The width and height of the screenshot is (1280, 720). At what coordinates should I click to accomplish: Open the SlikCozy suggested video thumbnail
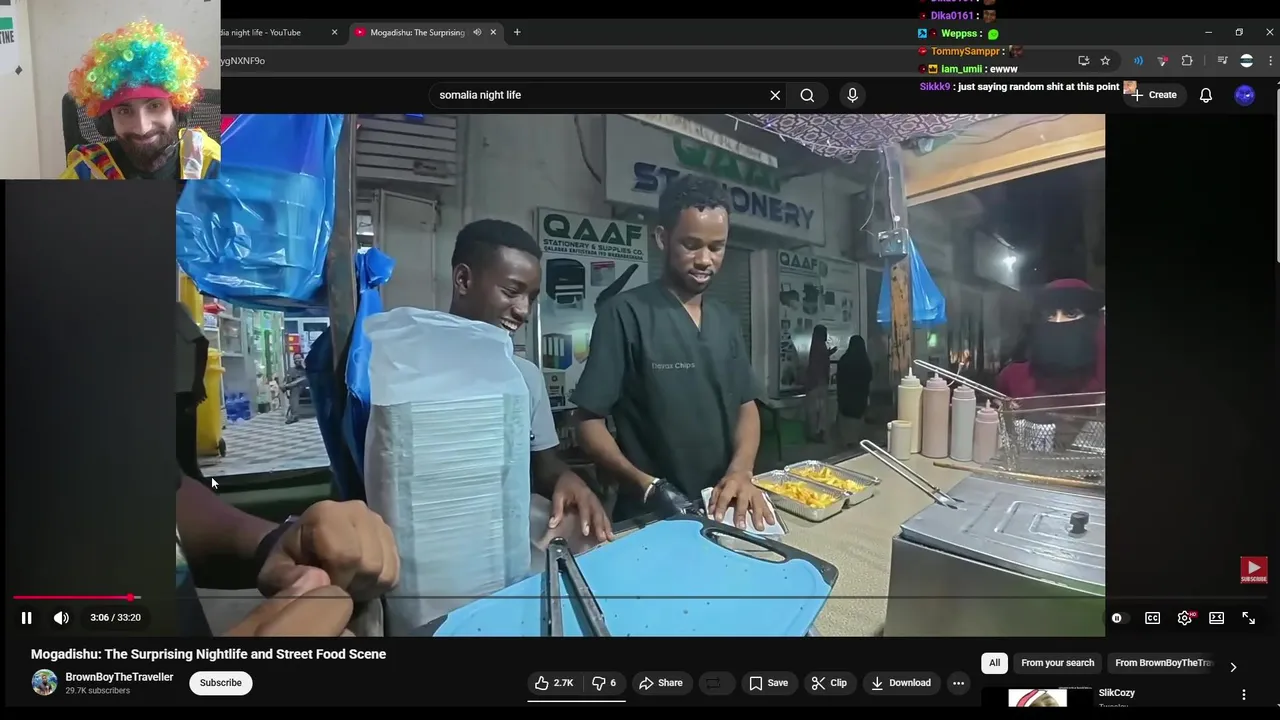1037,697
